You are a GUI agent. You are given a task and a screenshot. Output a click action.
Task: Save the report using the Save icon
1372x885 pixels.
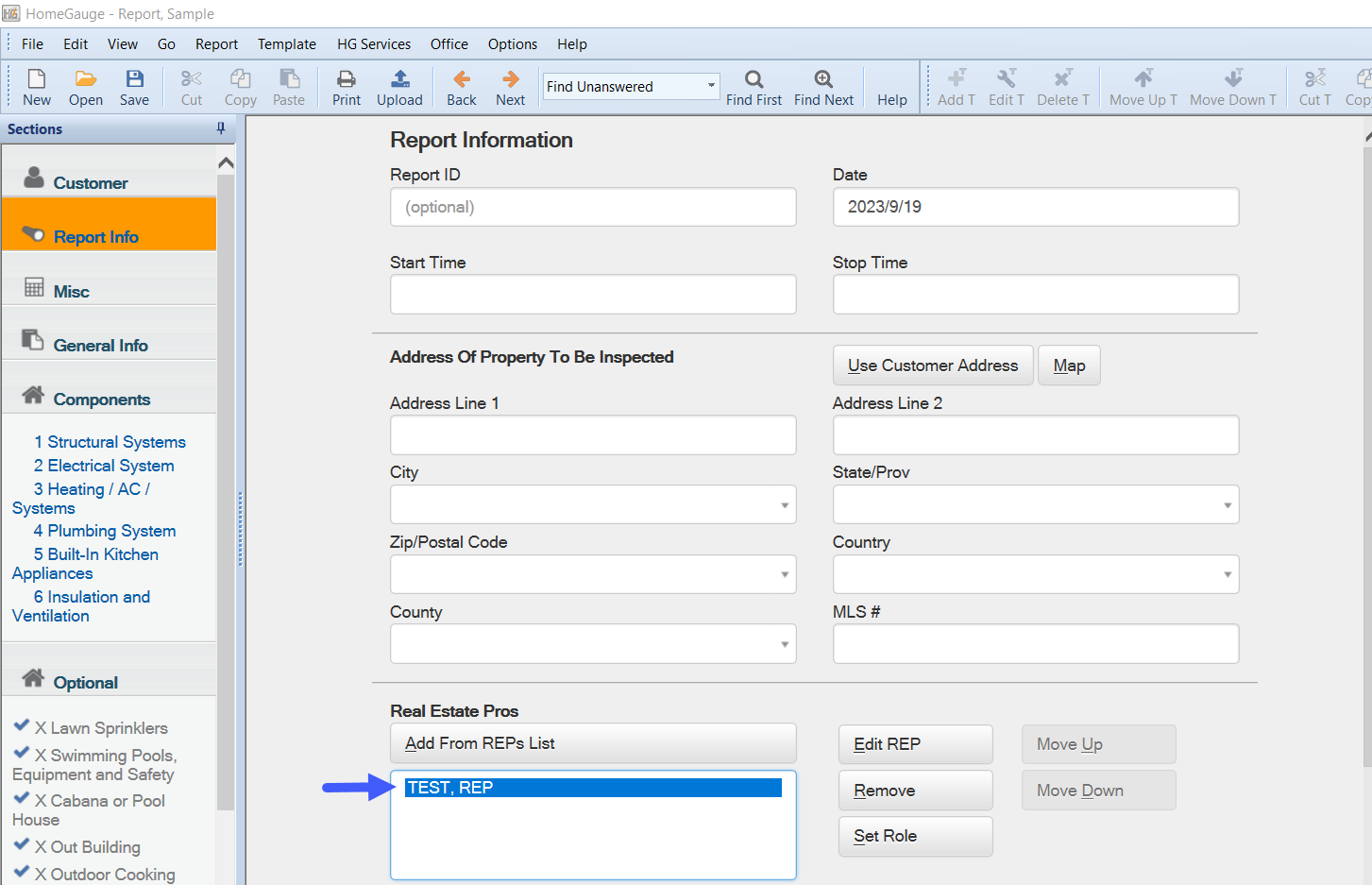[134, 79]
